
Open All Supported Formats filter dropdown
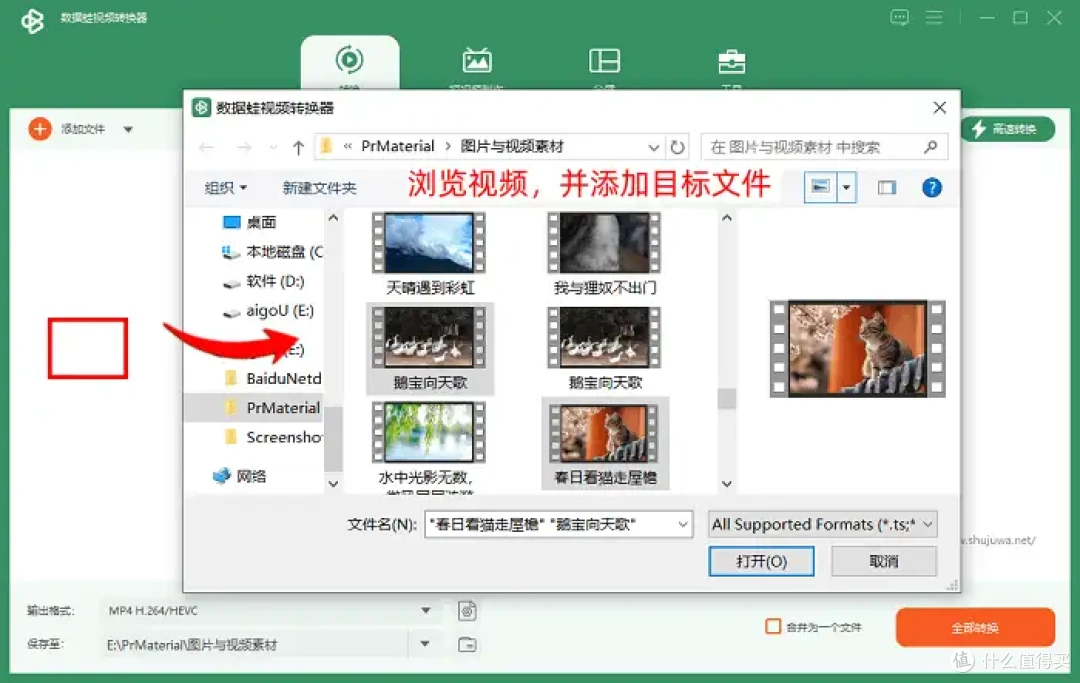[822, 524]
